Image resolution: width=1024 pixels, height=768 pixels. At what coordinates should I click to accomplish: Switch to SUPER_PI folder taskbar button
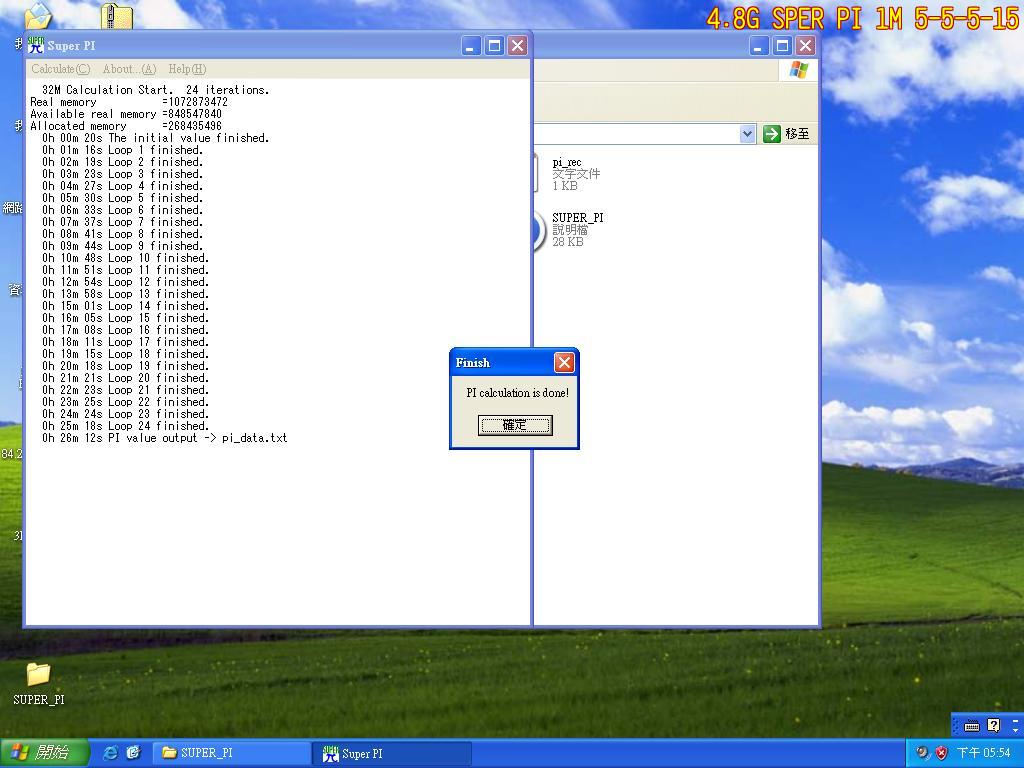tap(232, 753)
